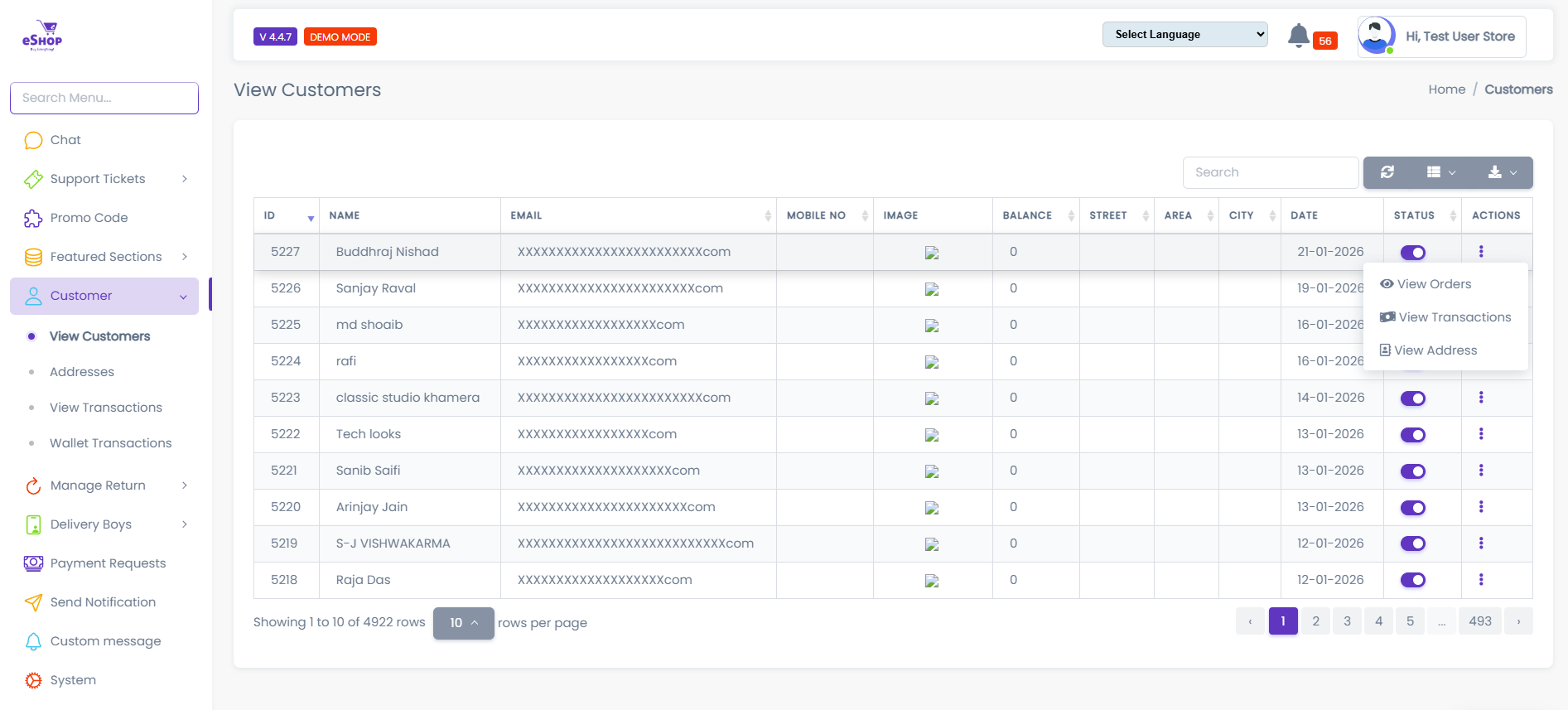Select View Transactions from actions menu
1568x710 pixels.
point(1445,317)
